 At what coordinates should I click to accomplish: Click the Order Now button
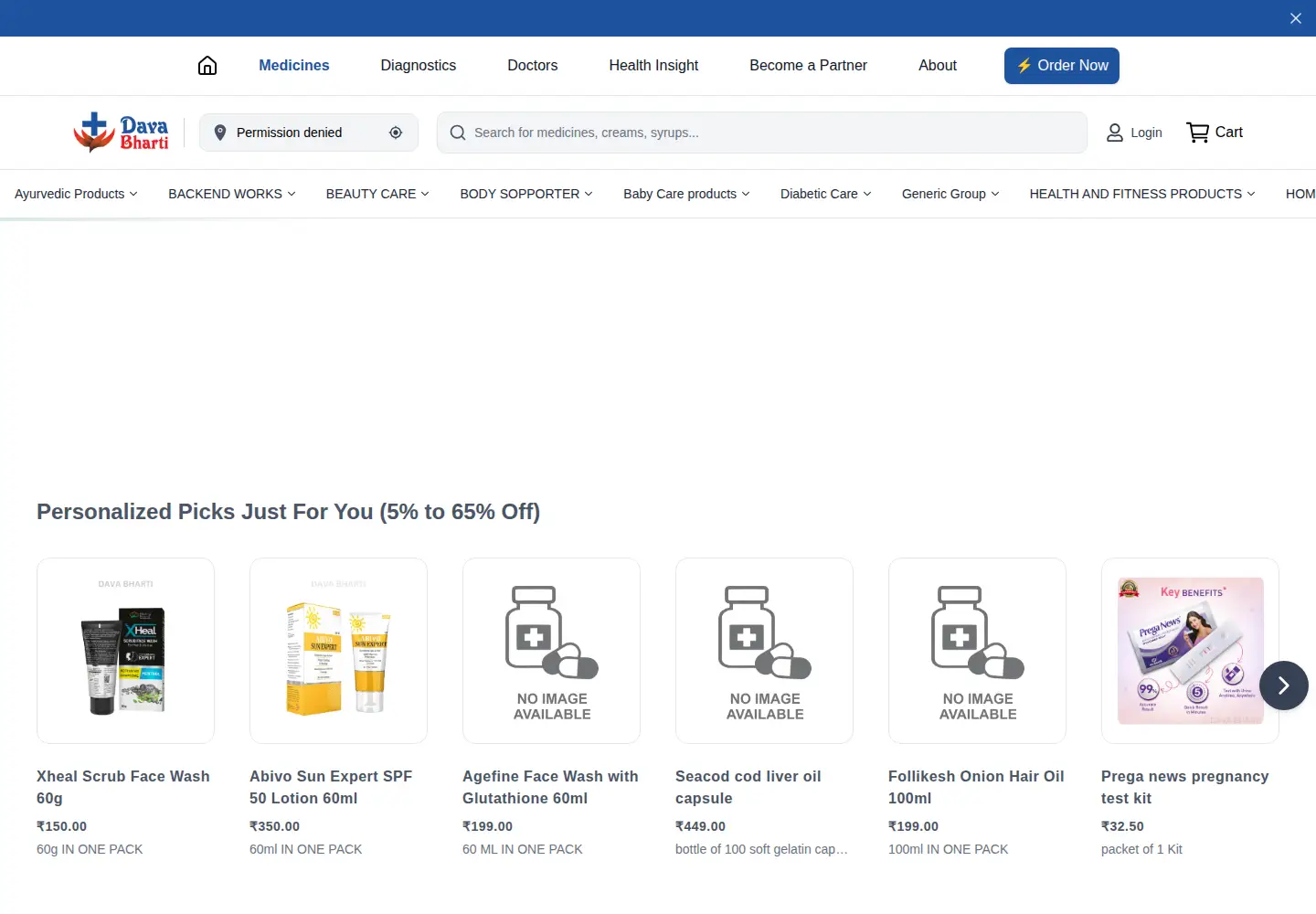[1062, 66]
